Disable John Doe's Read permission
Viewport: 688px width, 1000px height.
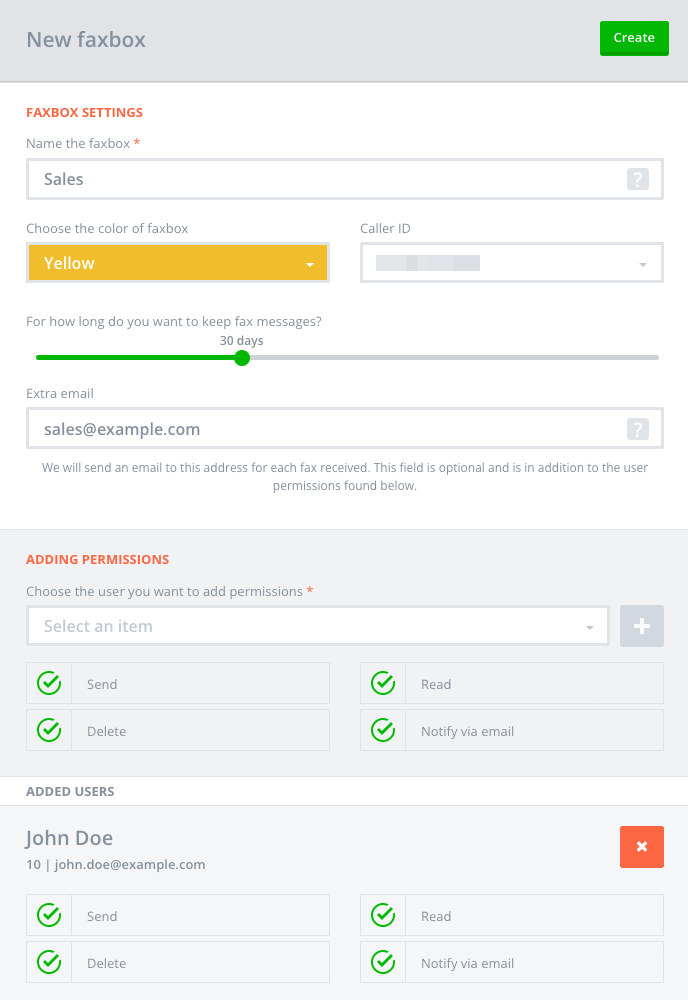click(383, 916)
